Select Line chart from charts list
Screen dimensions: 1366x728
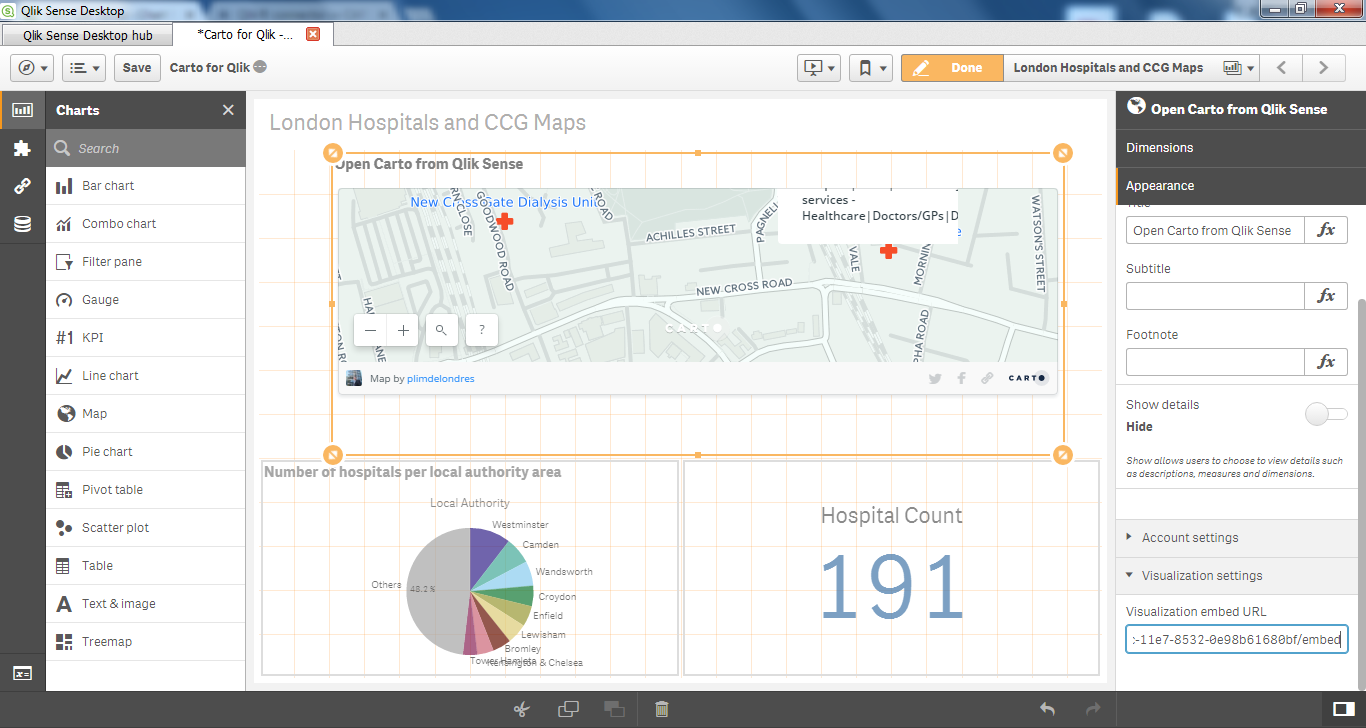(x=146, y=376)
